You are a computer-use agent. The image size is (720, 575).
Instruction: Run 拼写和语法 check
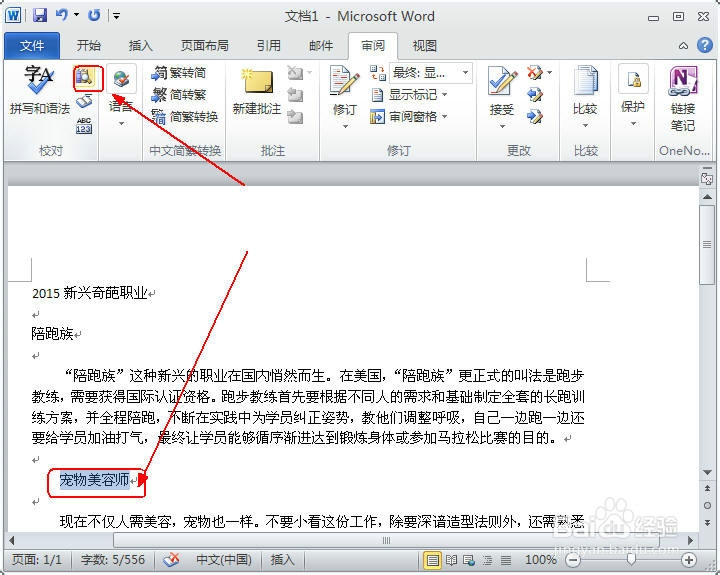[39, 90]
